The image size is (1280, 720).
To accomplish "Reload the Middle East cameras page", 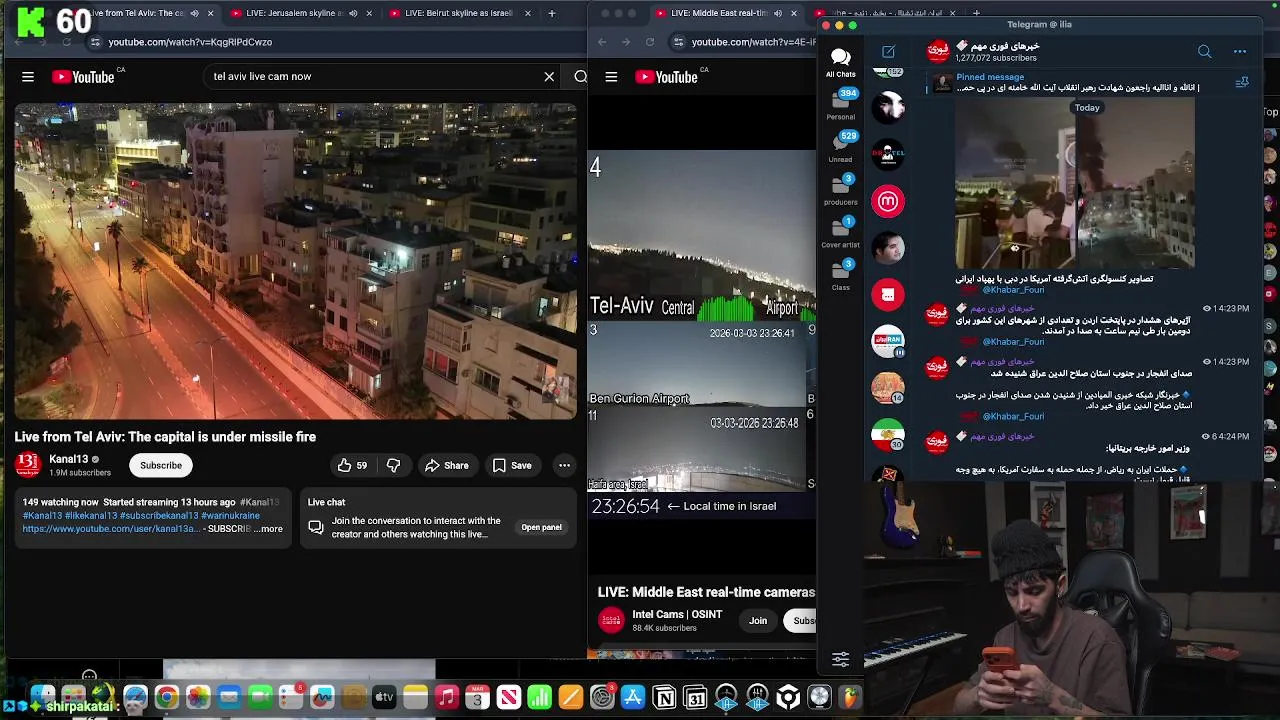I will (x=650, y=42).
